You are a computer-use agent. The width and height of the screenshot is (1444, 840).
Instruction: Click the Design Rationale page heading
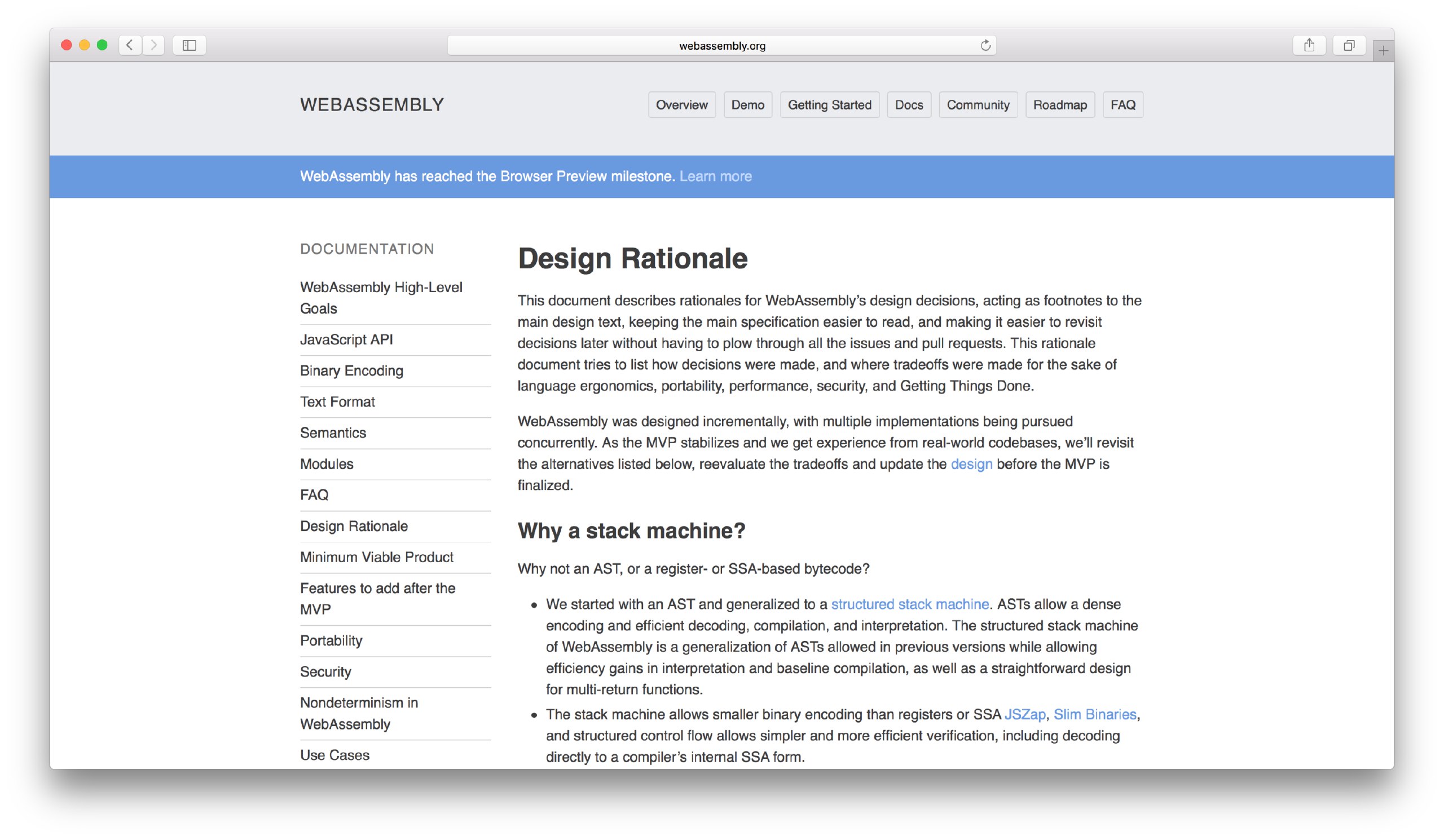pos(633,258)
